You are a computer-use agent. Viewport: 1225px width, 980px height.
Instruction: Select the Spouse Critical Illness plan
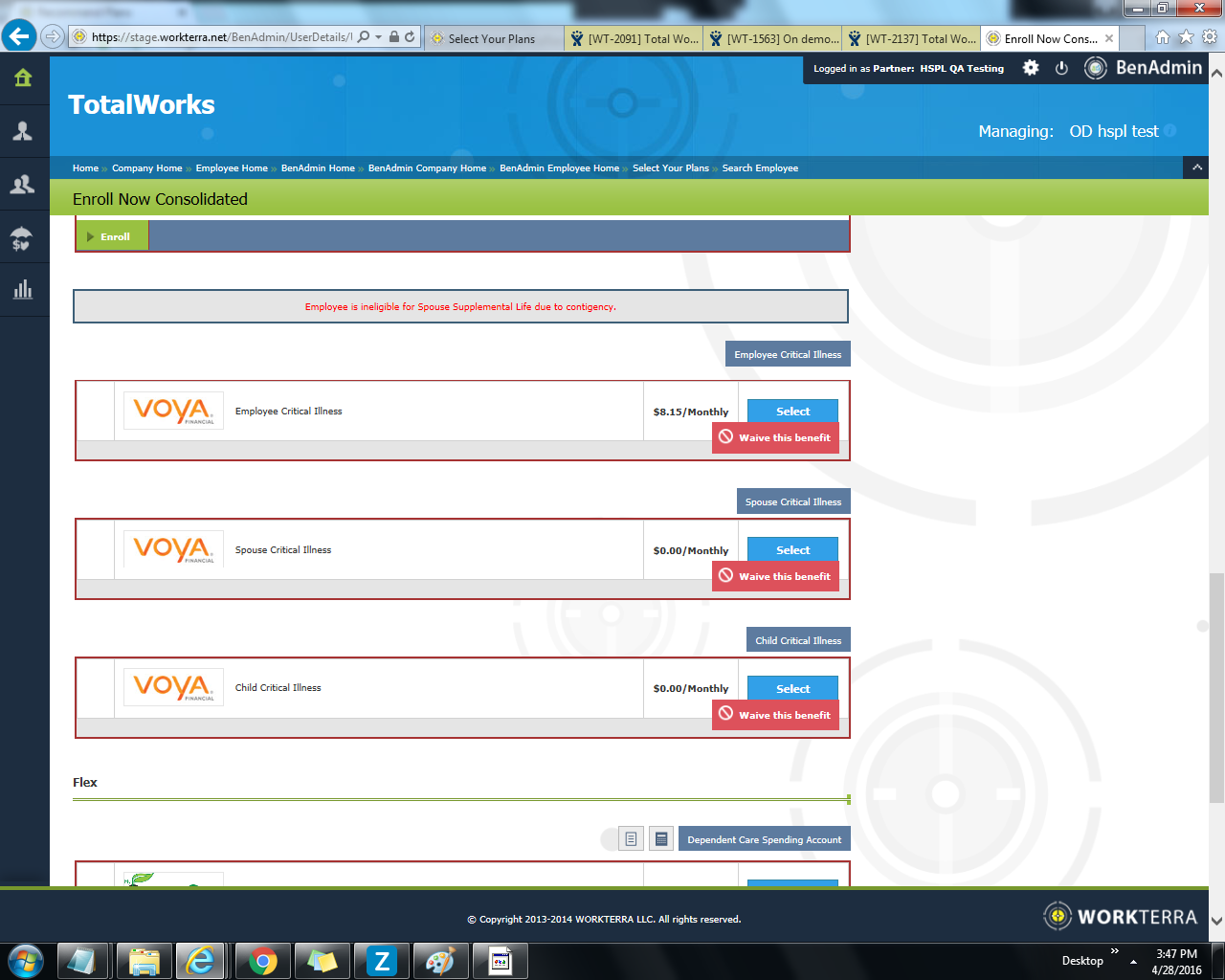coord(791,549)
